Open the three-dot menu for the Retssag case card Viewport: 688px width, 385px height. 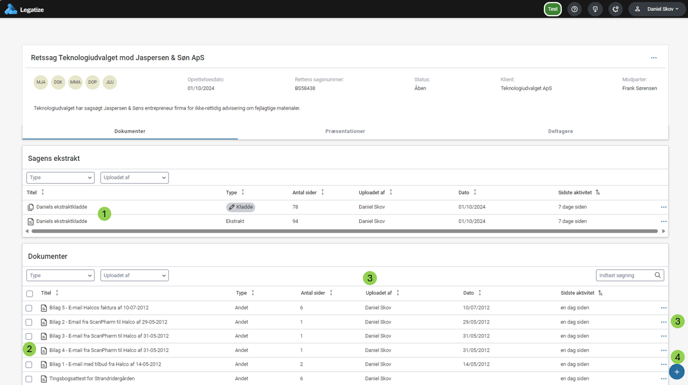[654, 58]
